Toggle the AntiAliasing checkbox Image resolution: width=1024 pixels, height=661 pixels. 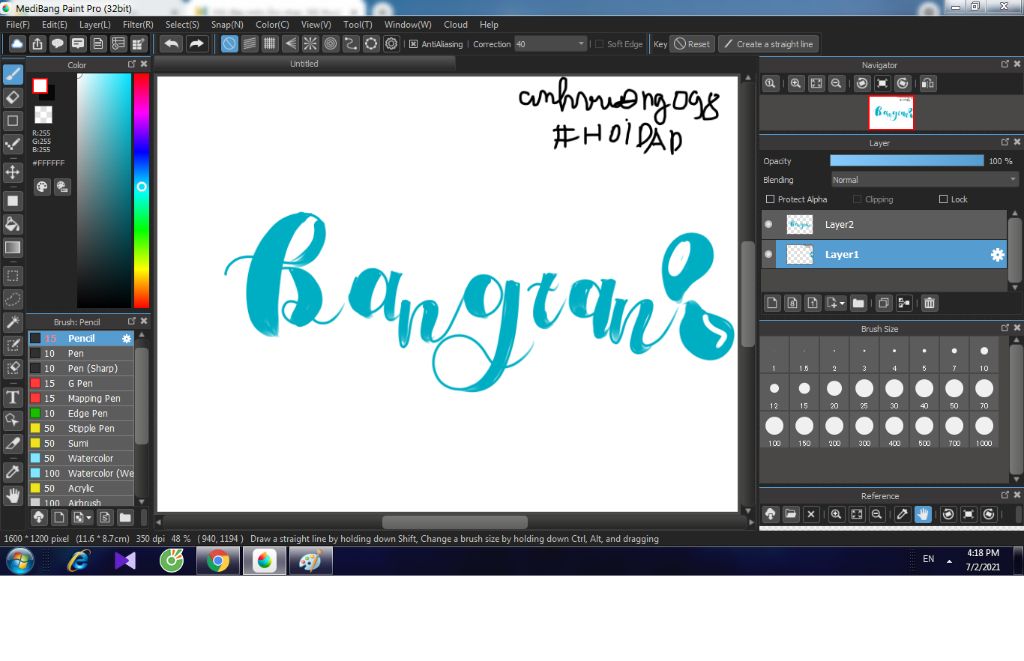[x=413, y=44]
